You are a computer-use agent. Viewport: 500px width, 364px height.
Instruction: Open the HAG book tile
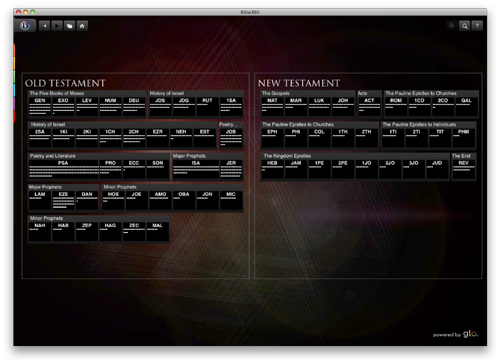tap(110, 232)
